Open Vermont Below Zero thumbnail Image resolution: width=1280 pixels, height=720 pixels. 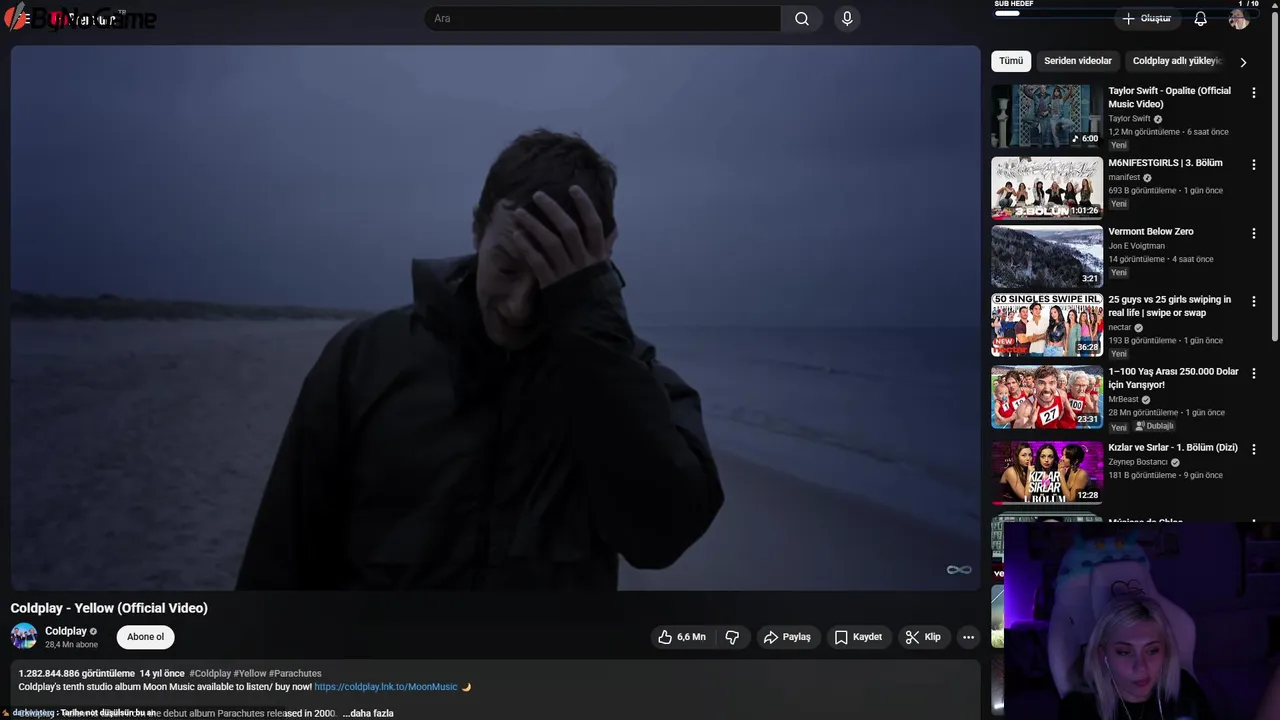pos(1047,256)
